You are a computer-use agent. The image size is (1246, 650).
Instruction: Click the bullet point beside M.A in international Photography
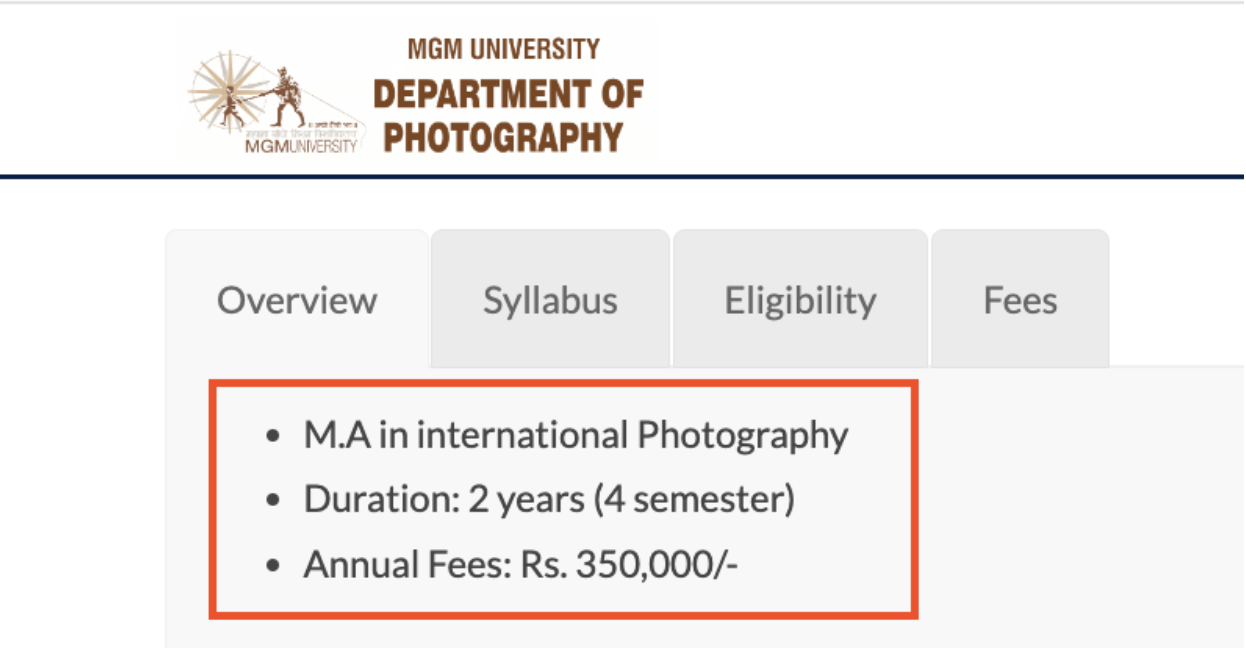(271, 434)
